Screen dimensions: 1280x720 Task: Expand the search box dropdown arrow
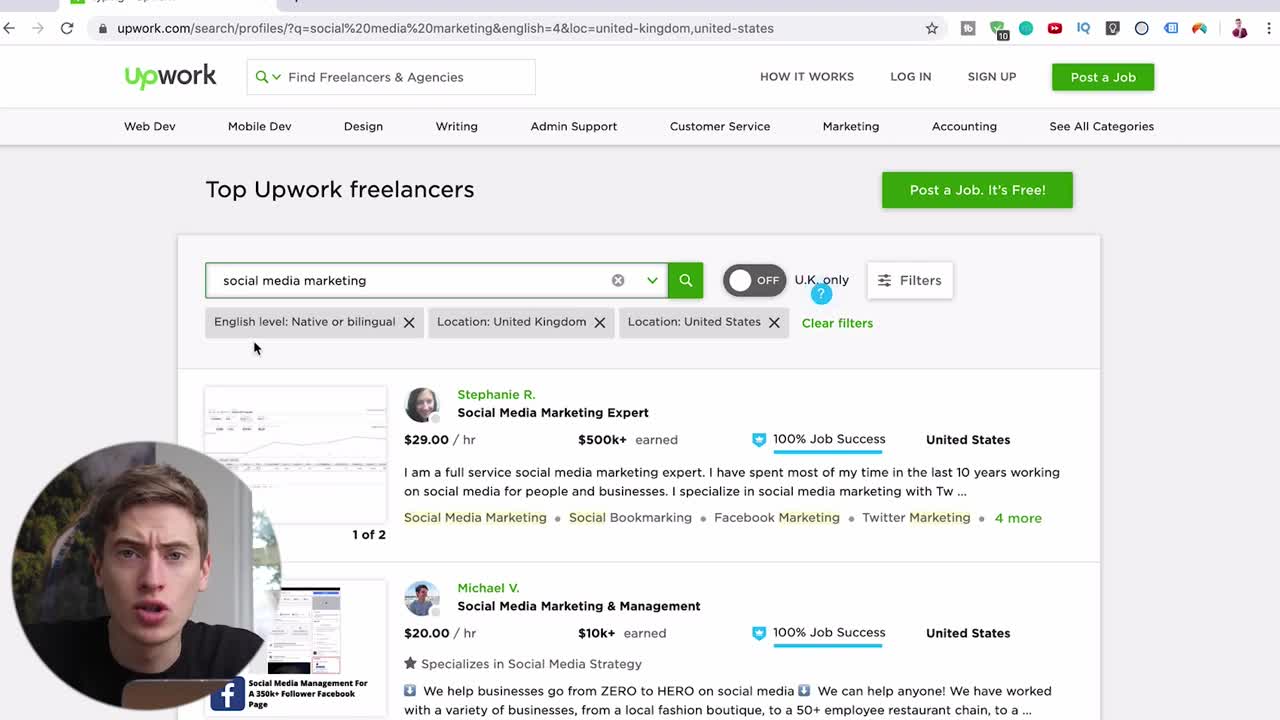point(652,280)
